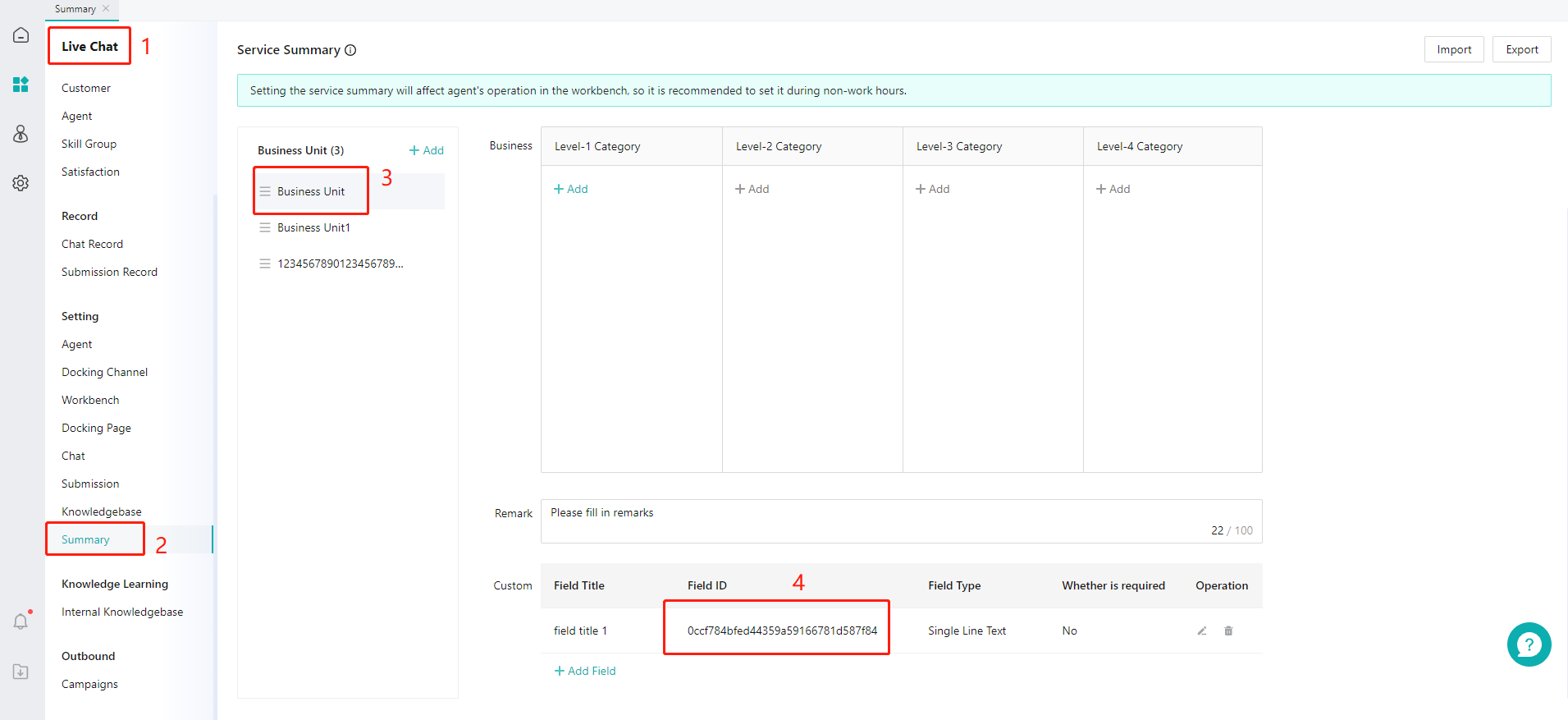Open Chat setting menu item
Viewport: 1568px width, 720px height.
(73, 456)
